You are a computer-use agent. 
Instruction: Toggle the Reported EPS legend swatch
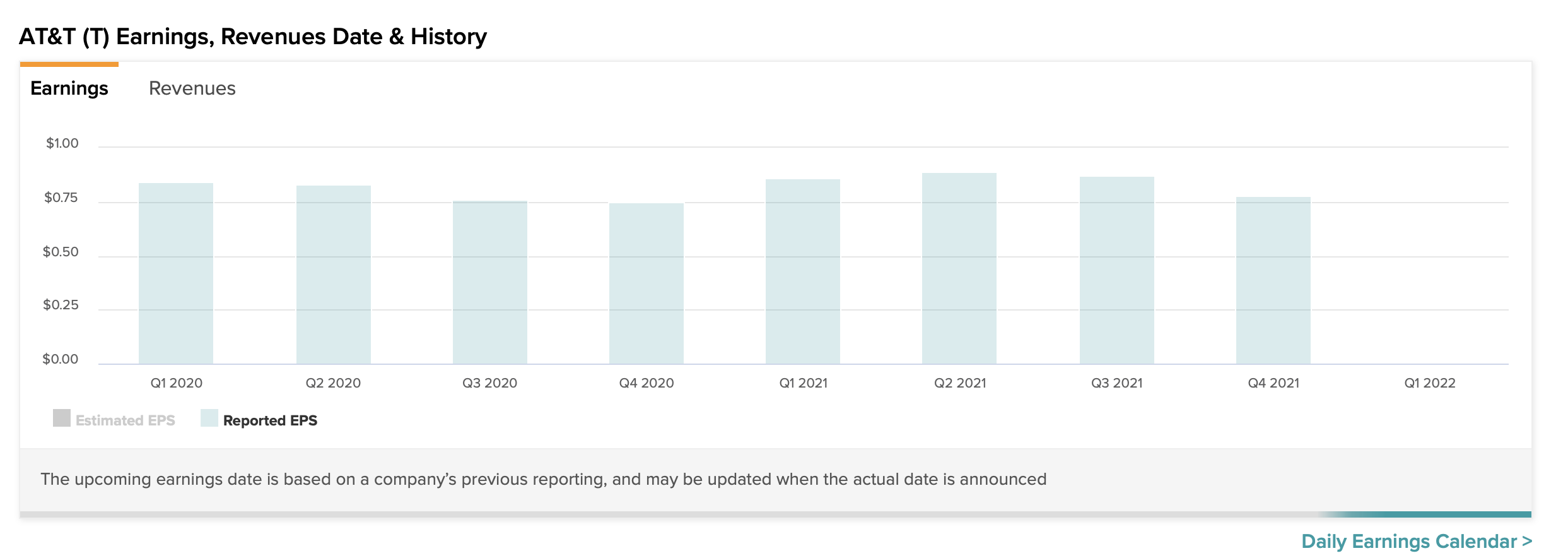click(x=209, y=418)
